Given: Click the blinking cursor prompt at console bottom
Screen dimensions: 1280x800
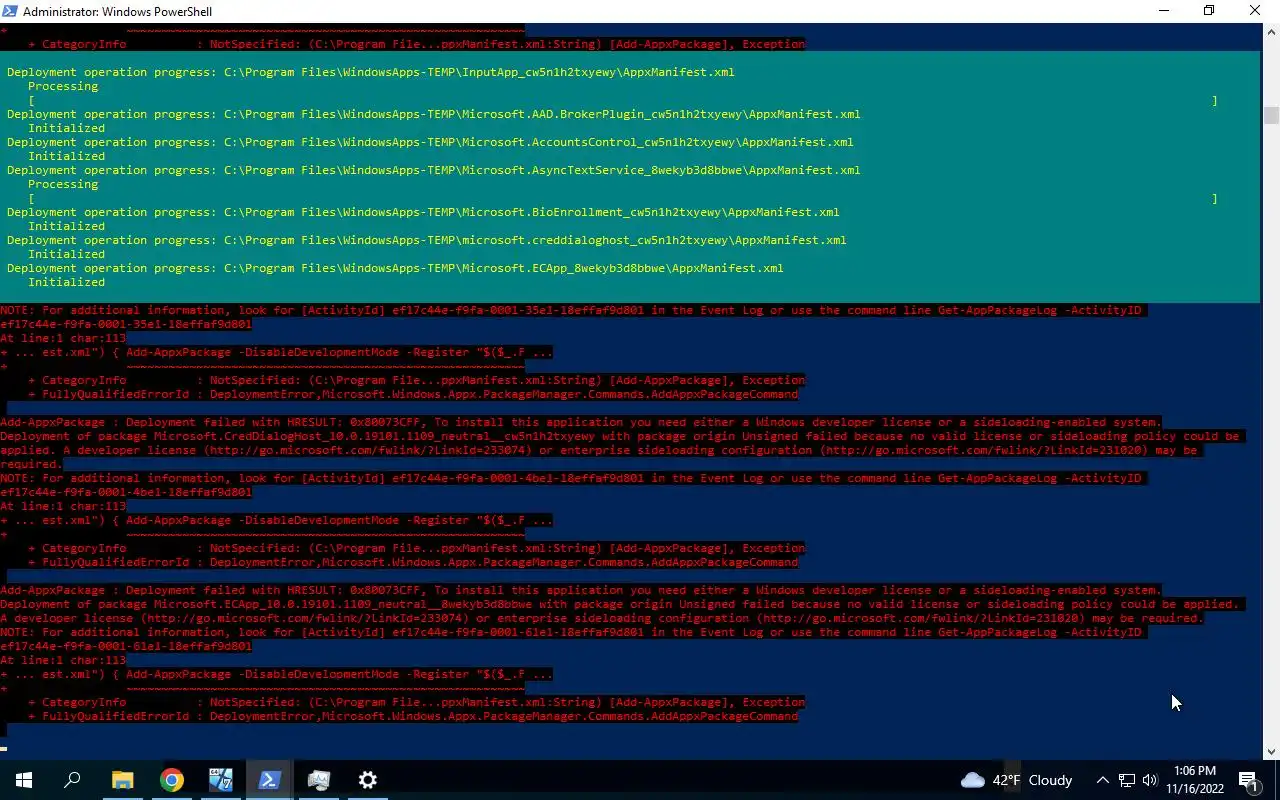Looking at the screenshot, I should [4, 748].
